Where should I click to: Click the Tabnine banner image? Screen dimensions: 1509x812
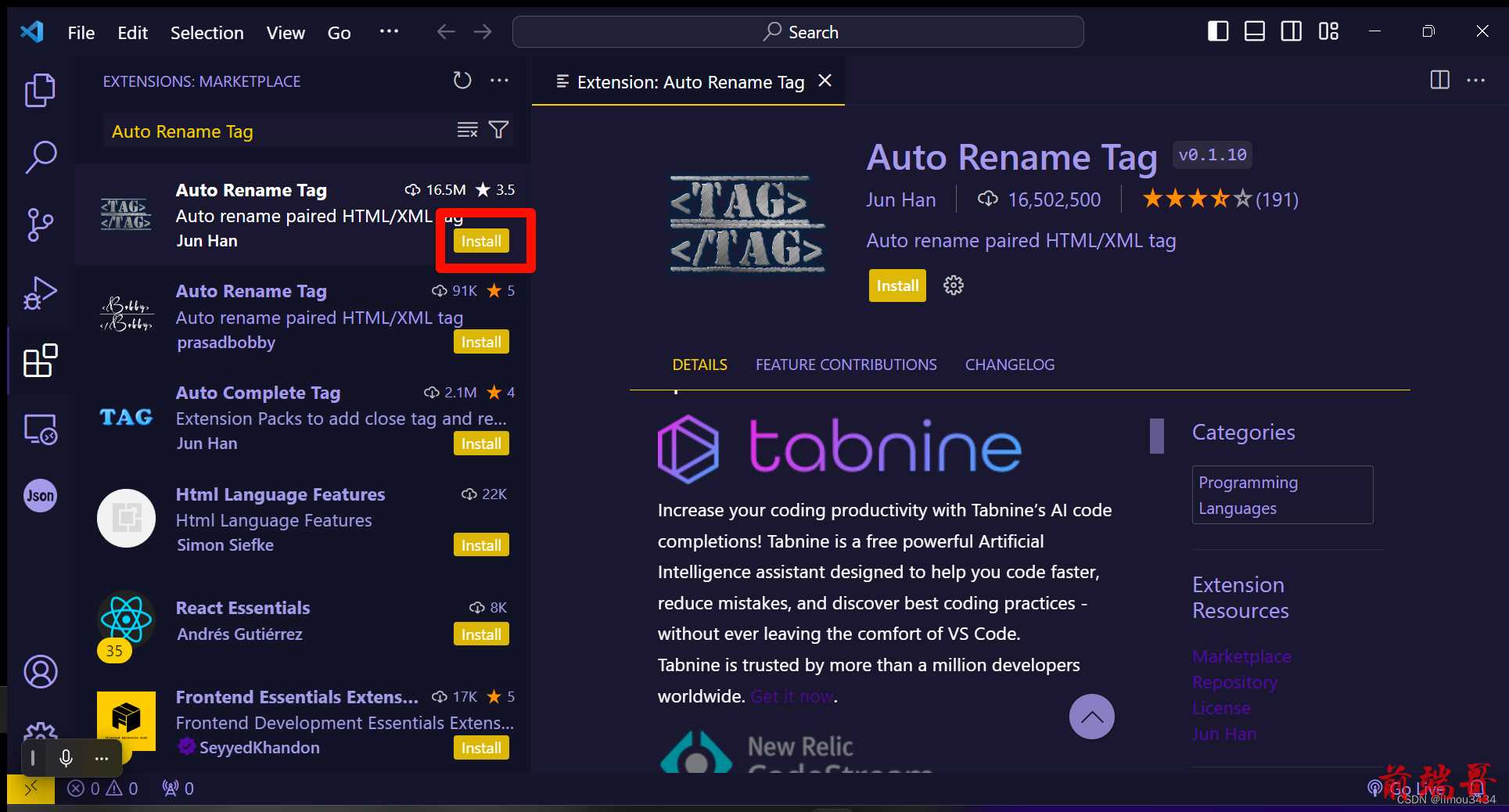[x=839, y=448]
